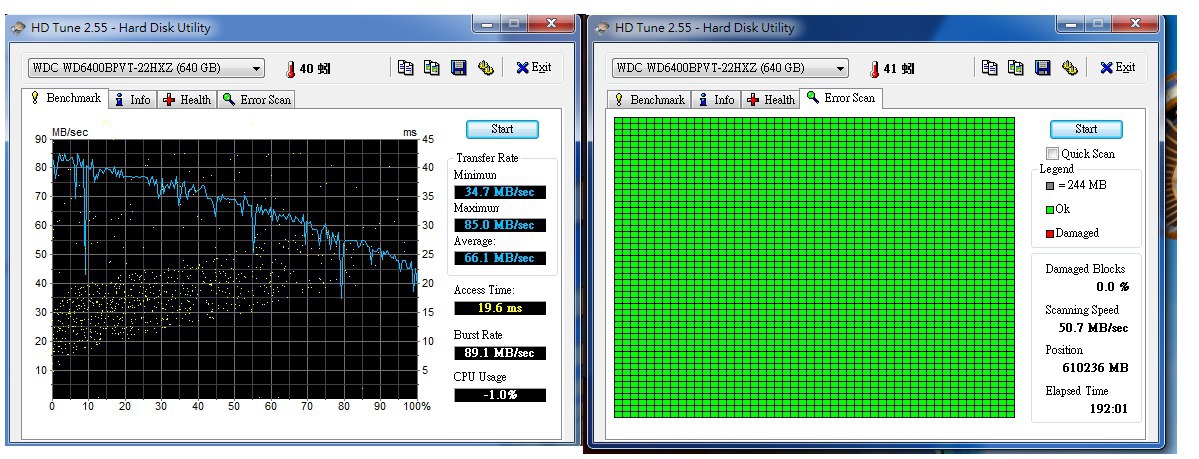Image resolution: width=1199 pixels, height=459 pixels.
Task: Minimize the right HD Tune window
Action: click(x=1071, y=24)
